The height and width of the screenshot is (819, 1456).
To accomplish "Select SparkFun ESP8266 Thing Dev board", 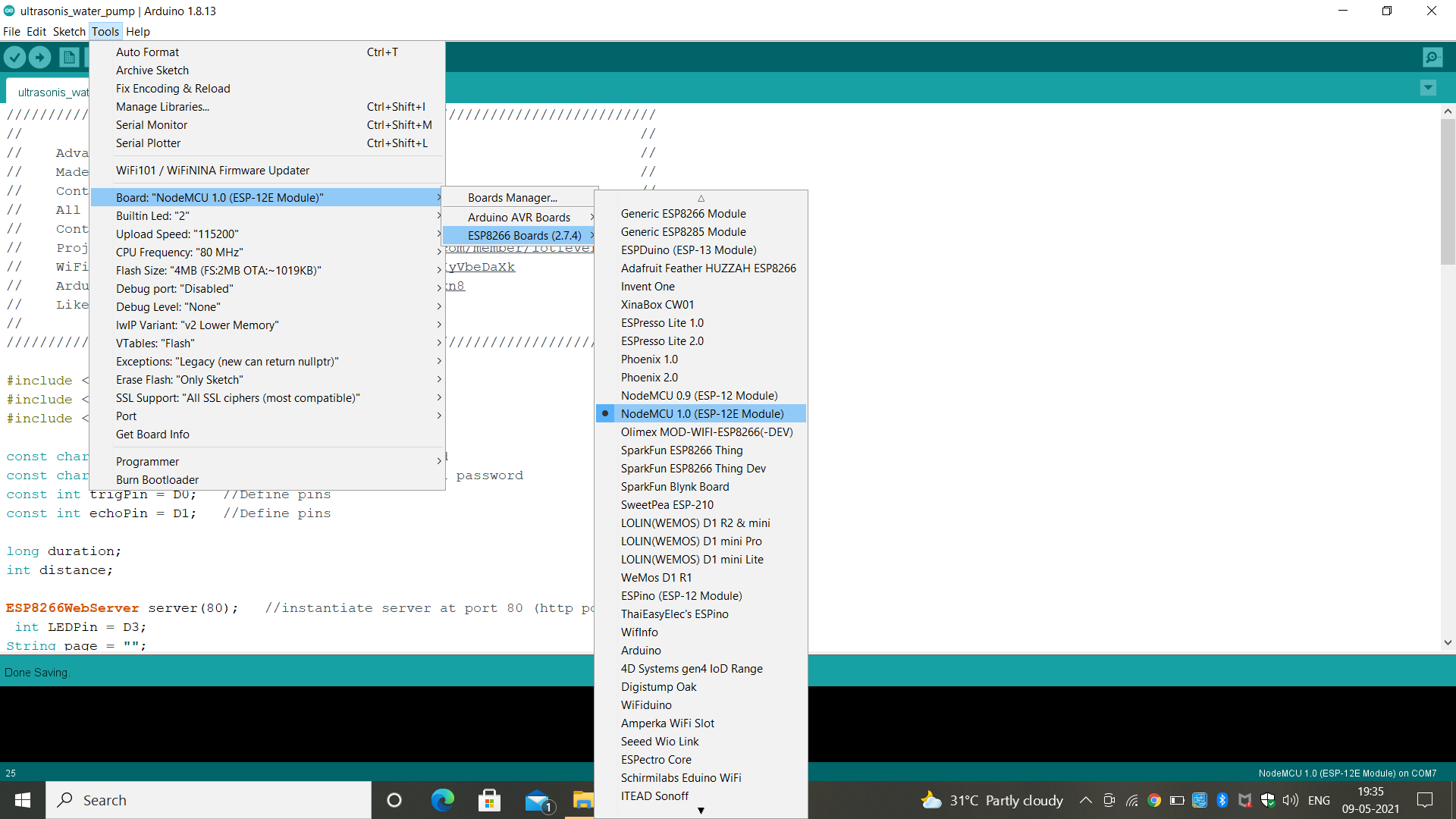I will (x=701, y=468).
